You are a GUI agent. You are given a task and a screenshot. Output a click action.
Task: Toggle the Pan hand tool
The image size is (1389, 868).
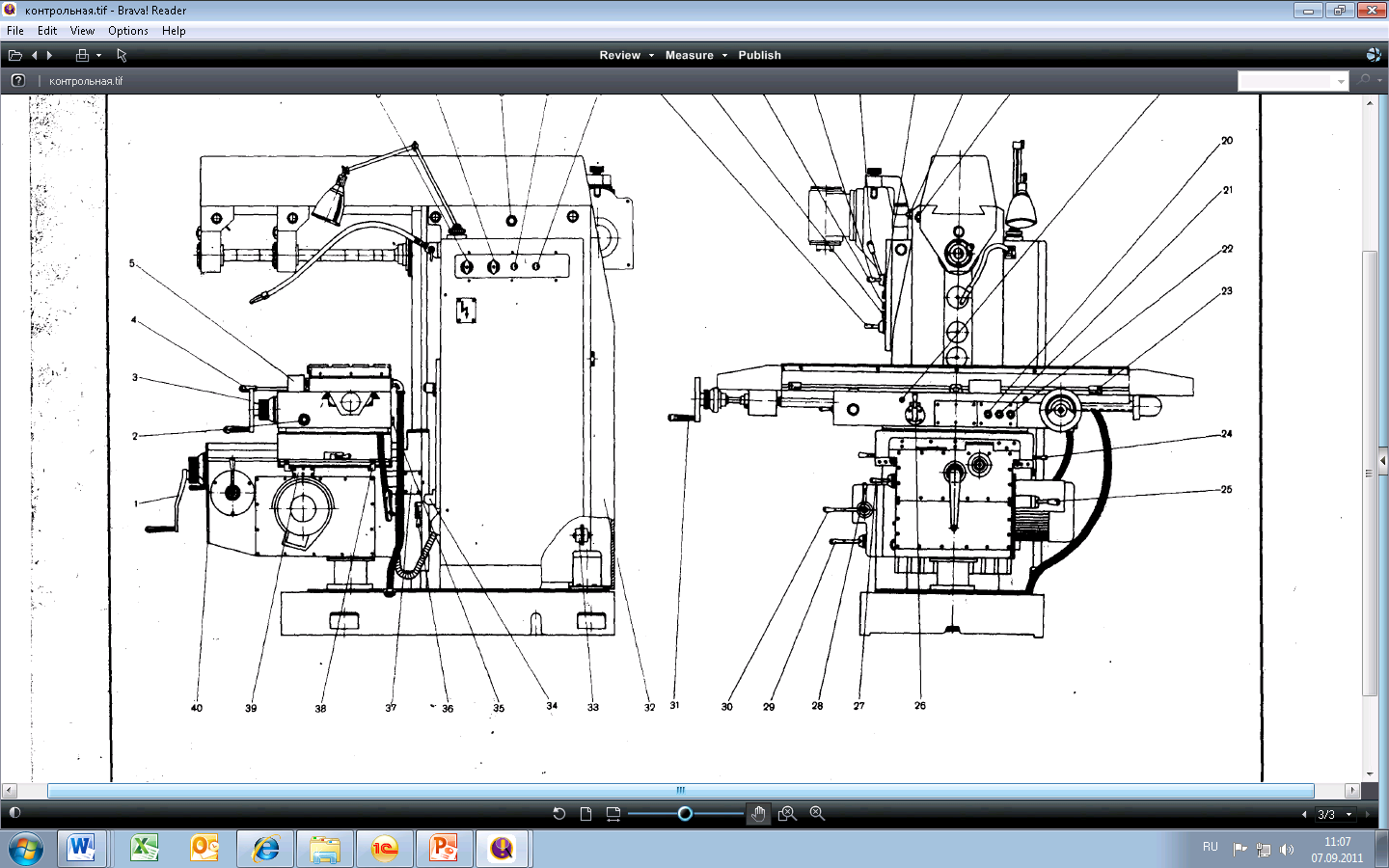758,814
